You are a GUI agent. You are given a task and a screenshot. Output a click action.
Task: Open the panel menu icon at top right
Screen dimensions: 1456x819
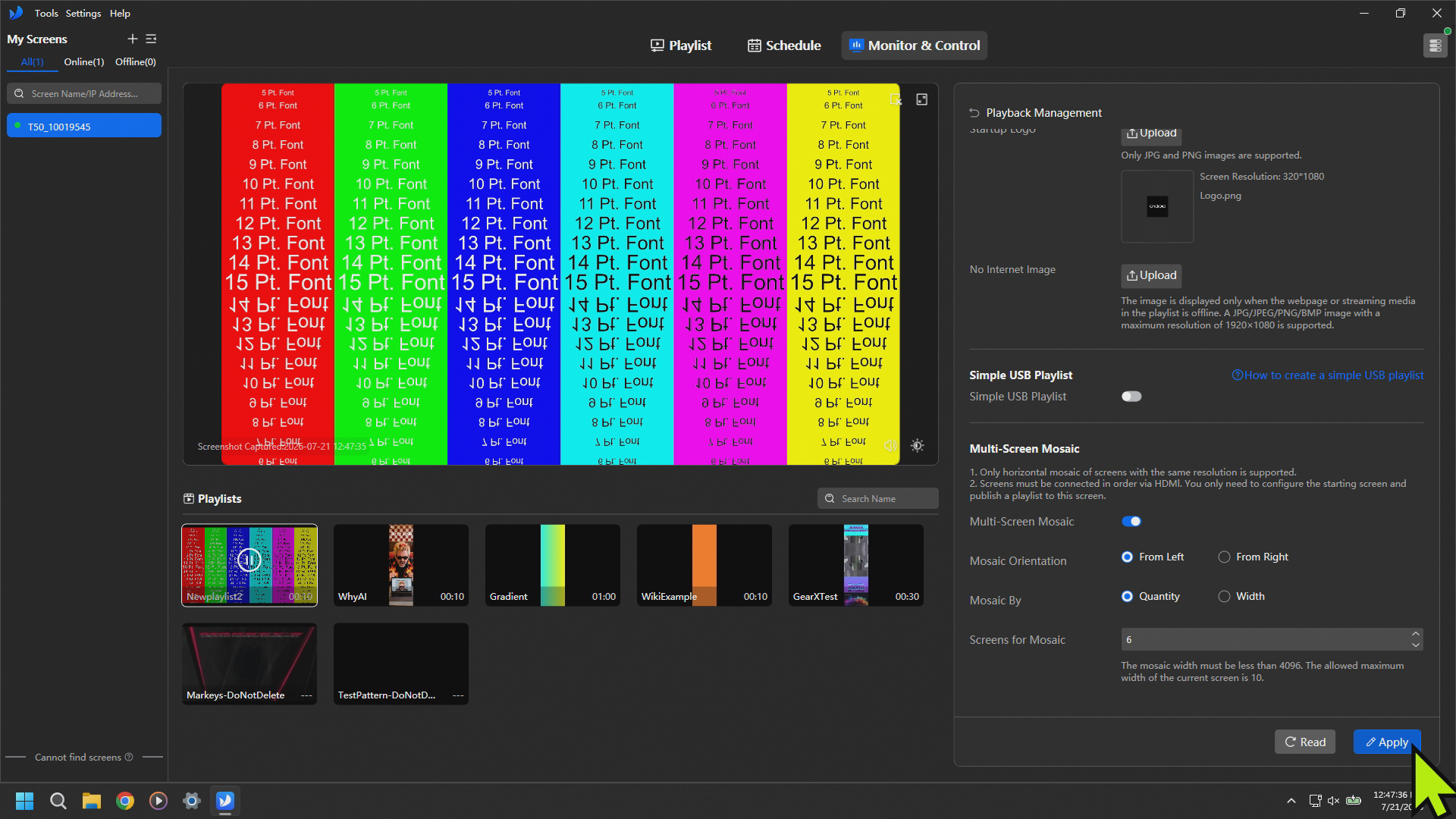(x=1435, y=45)
